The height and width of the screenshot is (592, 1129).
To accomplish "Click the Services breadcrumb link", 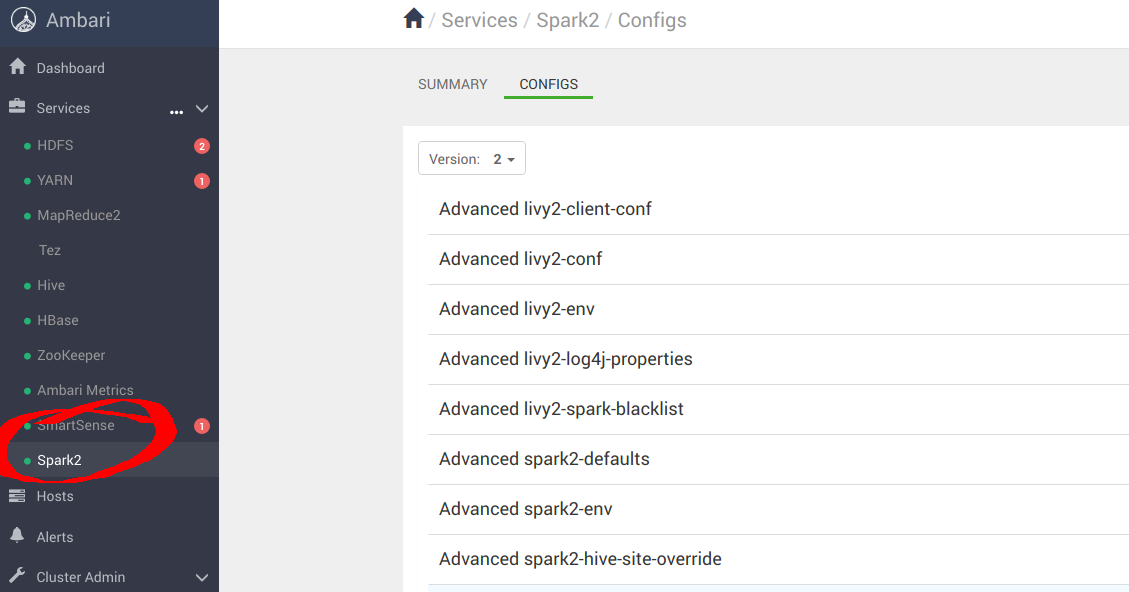I will point(479,19).
